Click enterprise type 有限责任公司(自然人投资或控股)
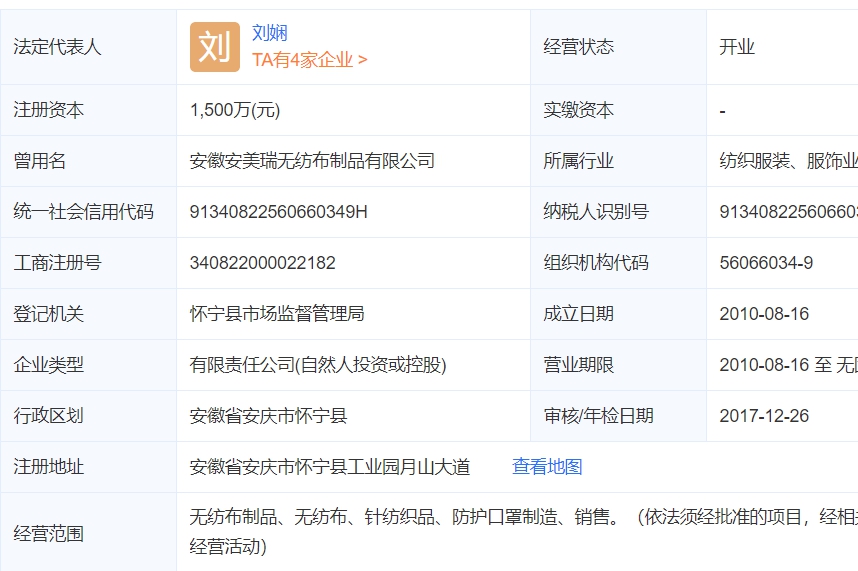Screen dimensions: 858x571 click(318, 365)
